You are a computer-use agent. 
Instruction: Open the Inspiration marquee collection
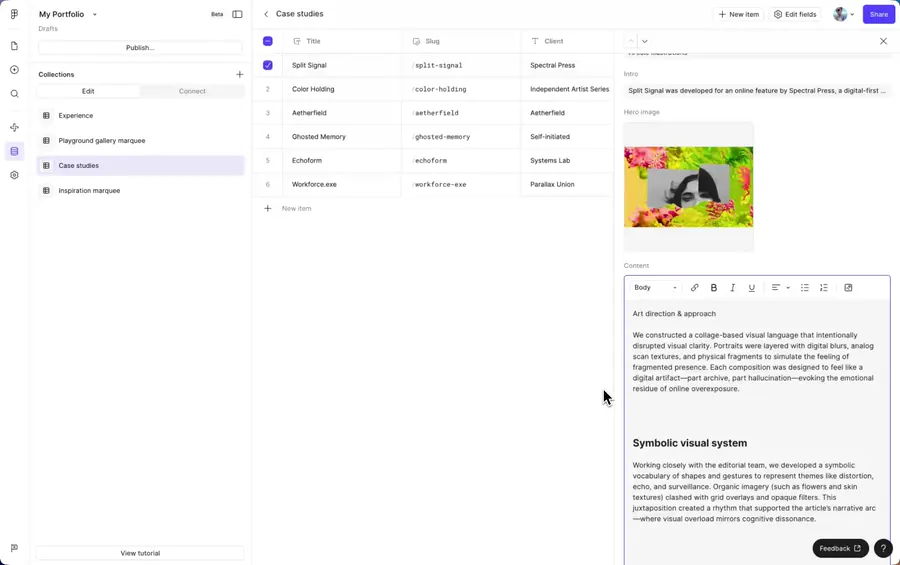[x=89, y=190]
